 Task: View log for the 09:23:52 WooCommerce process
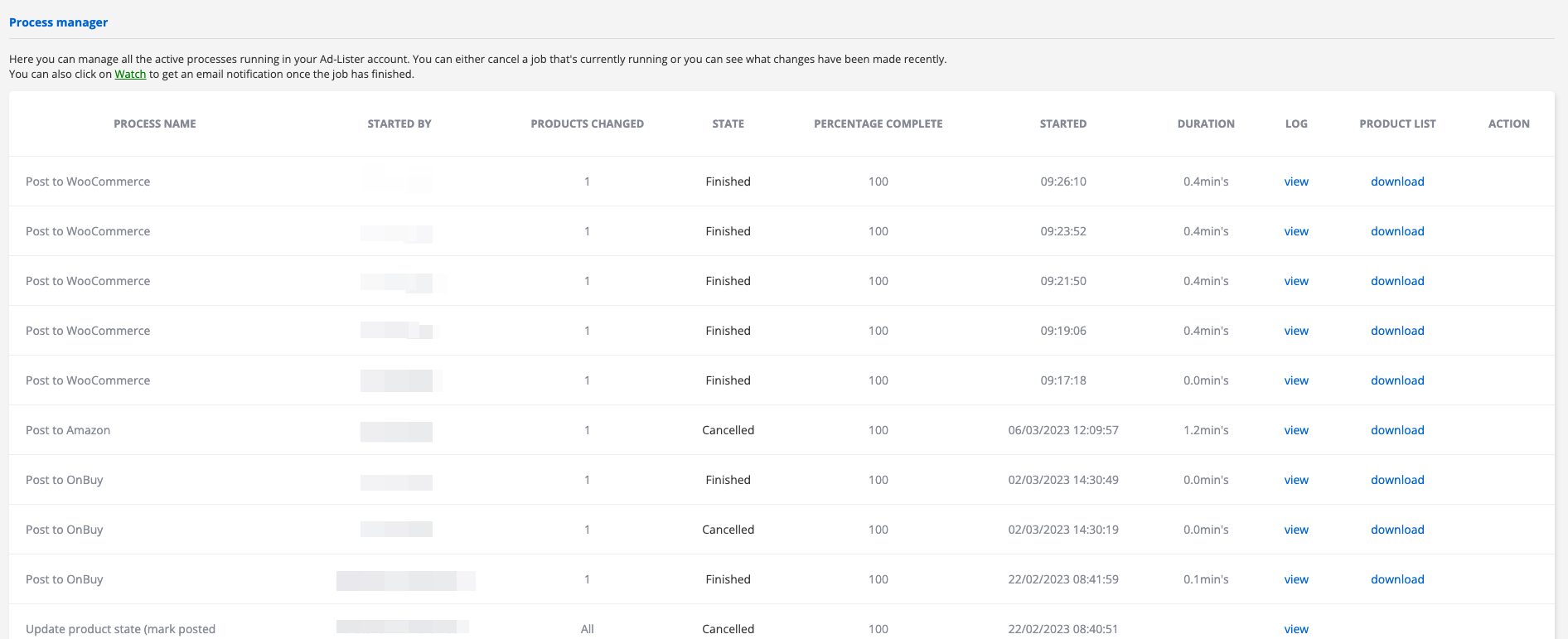tap(1296, 231)
